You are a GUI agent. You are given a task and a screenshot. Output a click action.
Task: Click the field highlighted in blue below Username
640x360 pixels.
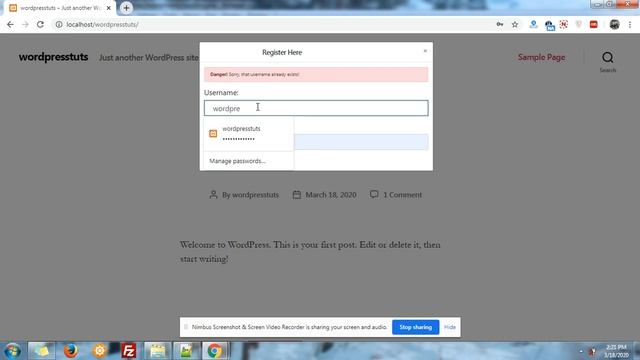361,142
